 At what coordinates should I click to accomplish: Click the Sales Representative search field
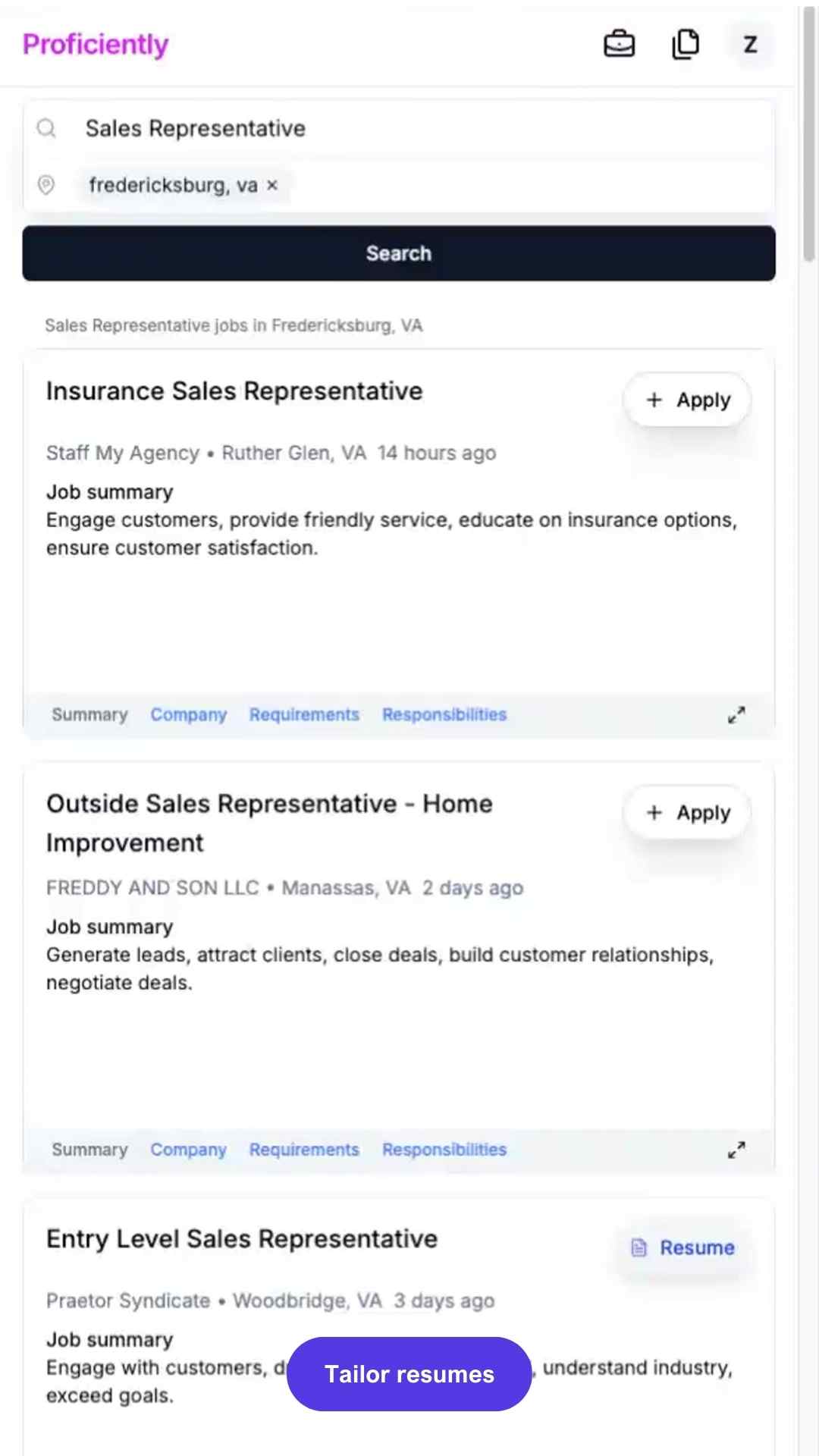click(399, 128)
